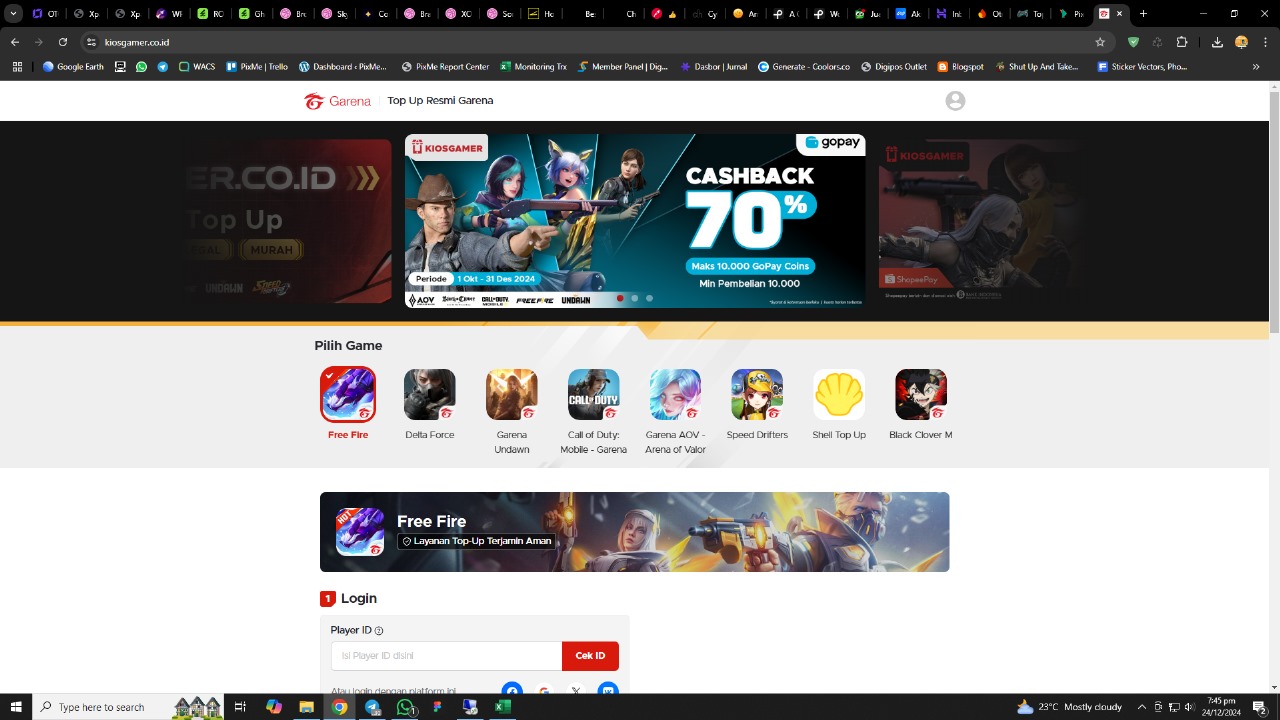Open the Windows Start menu

tap(16, 707)
